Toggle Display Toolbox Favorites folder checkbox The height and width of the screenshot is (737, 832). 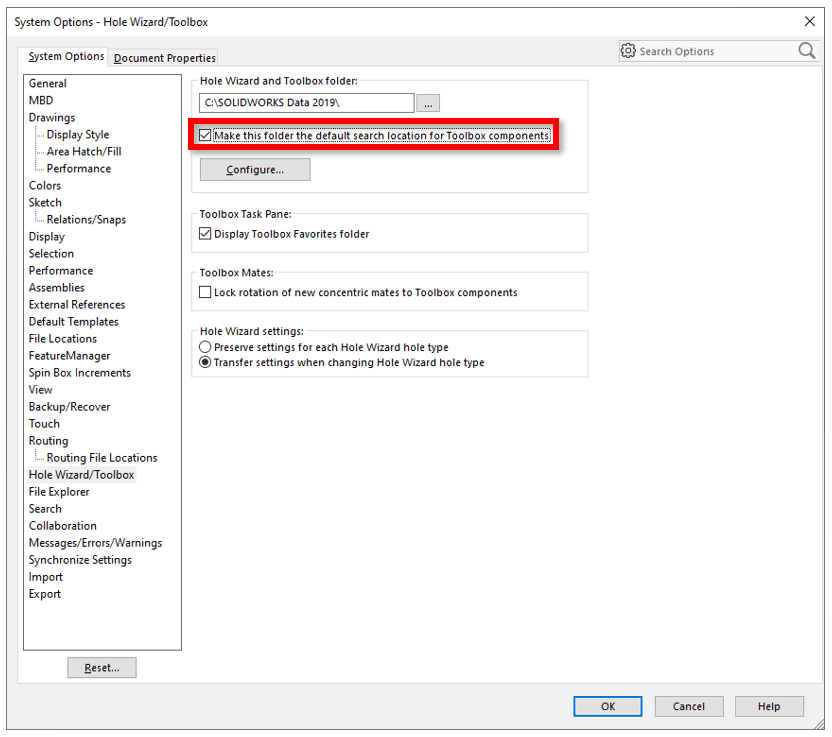[206, 234]
